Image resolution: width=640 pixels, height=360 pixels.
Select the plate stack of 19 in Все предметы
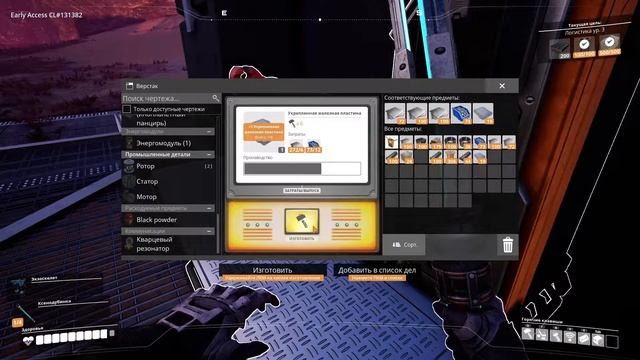(x=480, y=157)
